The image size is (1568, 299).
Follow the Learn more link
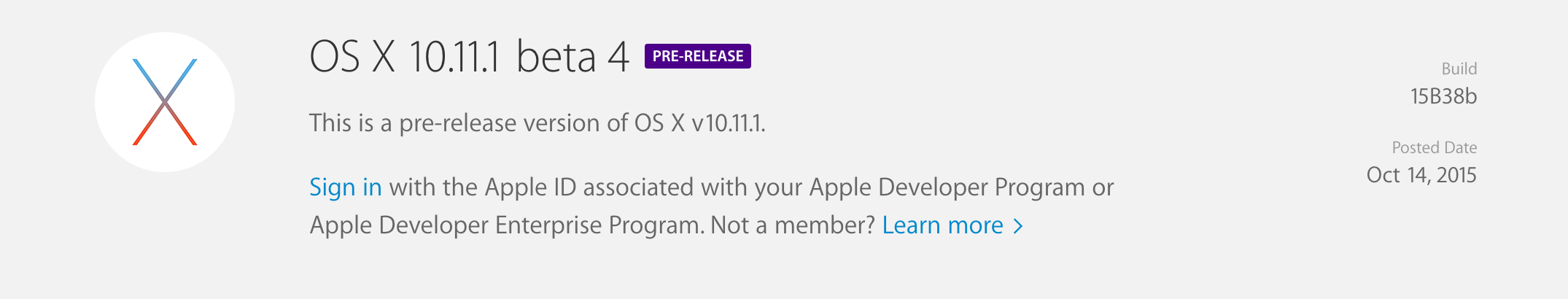(942, 225)
